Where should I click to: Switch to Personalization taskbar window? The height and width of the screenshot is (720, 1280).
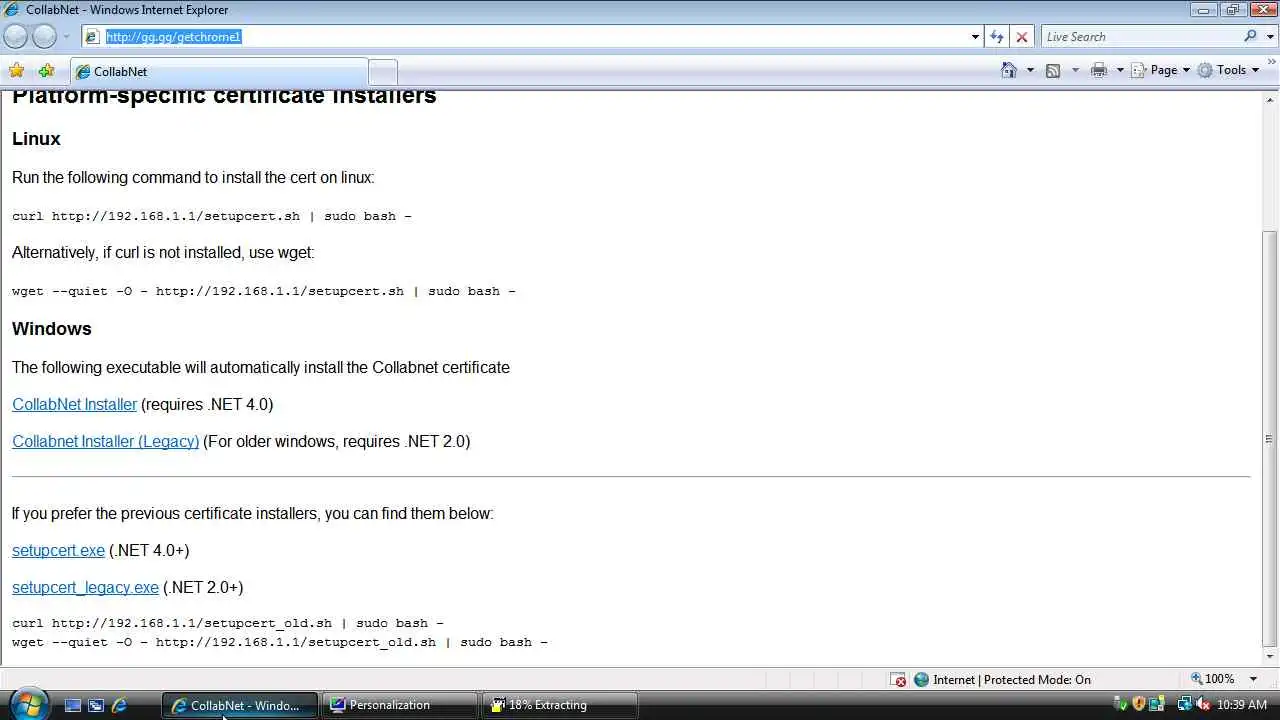400,705
